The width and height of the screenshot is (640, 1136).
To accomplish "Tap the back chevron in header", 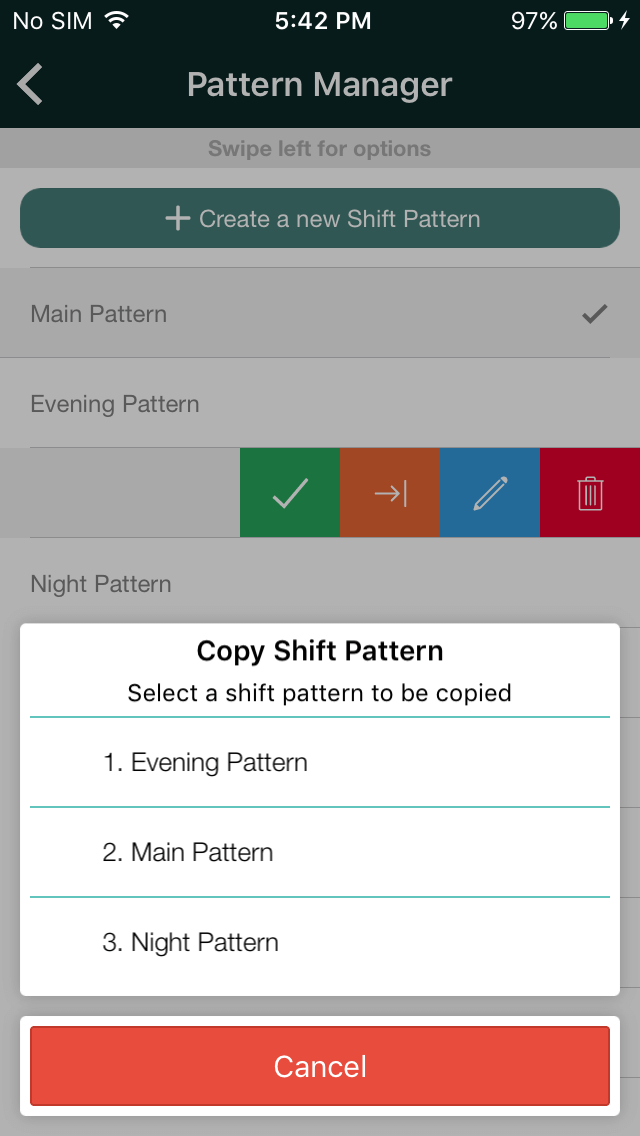I will point(30,85).
